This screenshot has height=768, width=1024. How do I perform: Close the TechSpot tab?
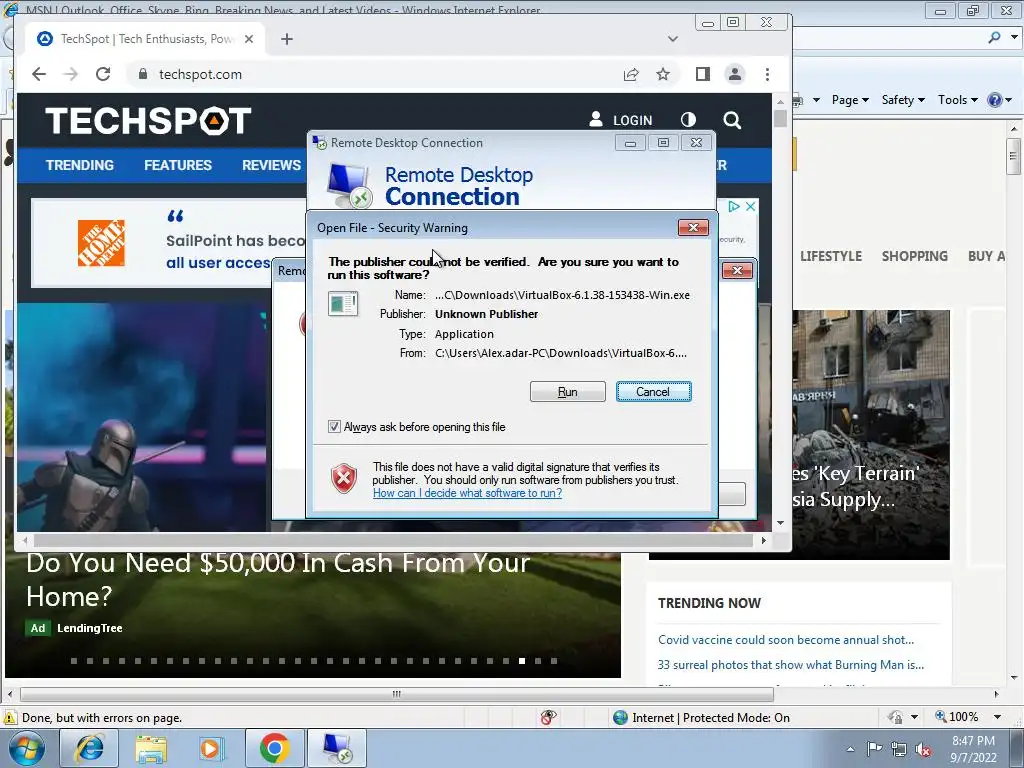(249, 39)
